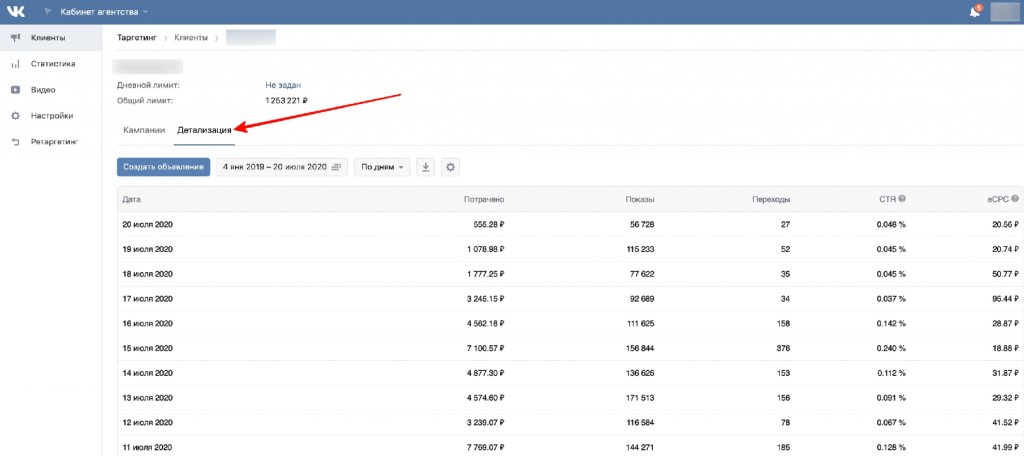Sort by the Потрачено column header
This screenshot has width=1024, height=456.
pyautogui.click(x=484, y=199)
